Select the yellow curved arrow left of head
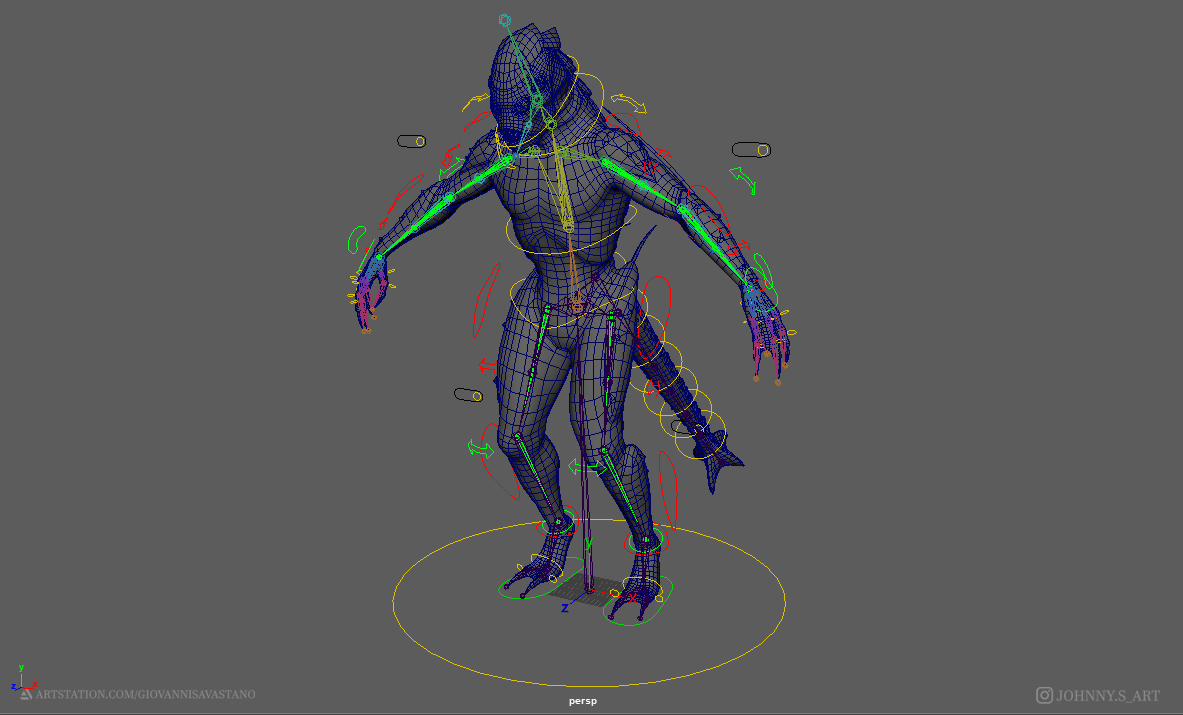1183x715 pixels. tap(475, 102)
